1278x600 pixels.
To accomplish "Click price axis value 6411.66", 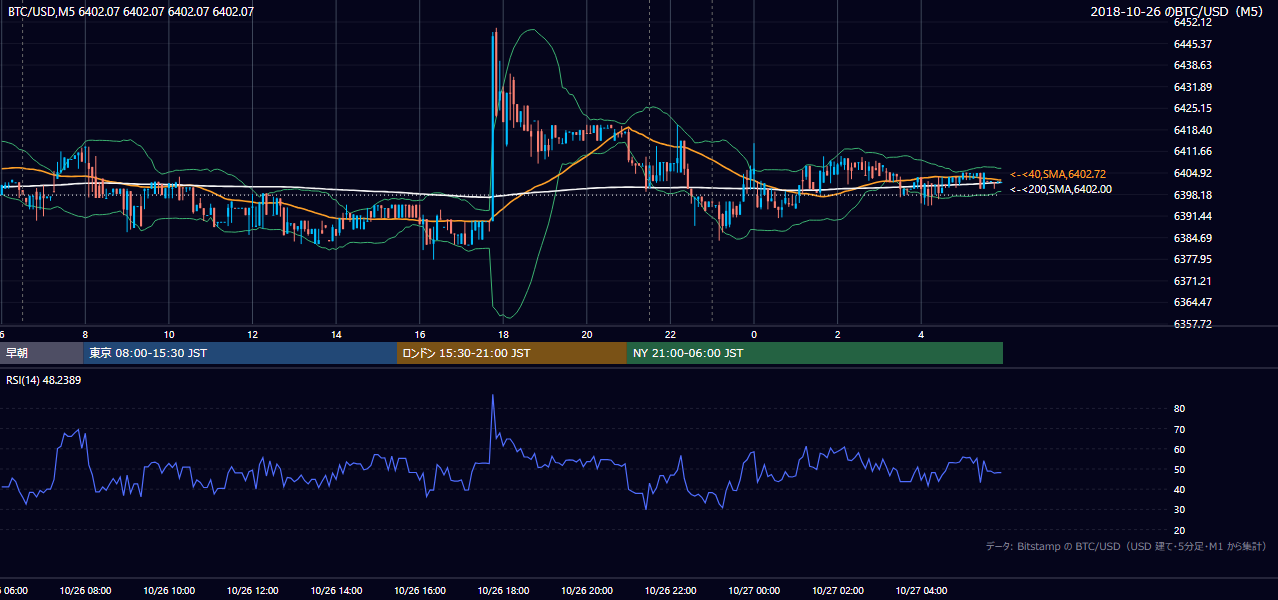I will coord(1193,151).
